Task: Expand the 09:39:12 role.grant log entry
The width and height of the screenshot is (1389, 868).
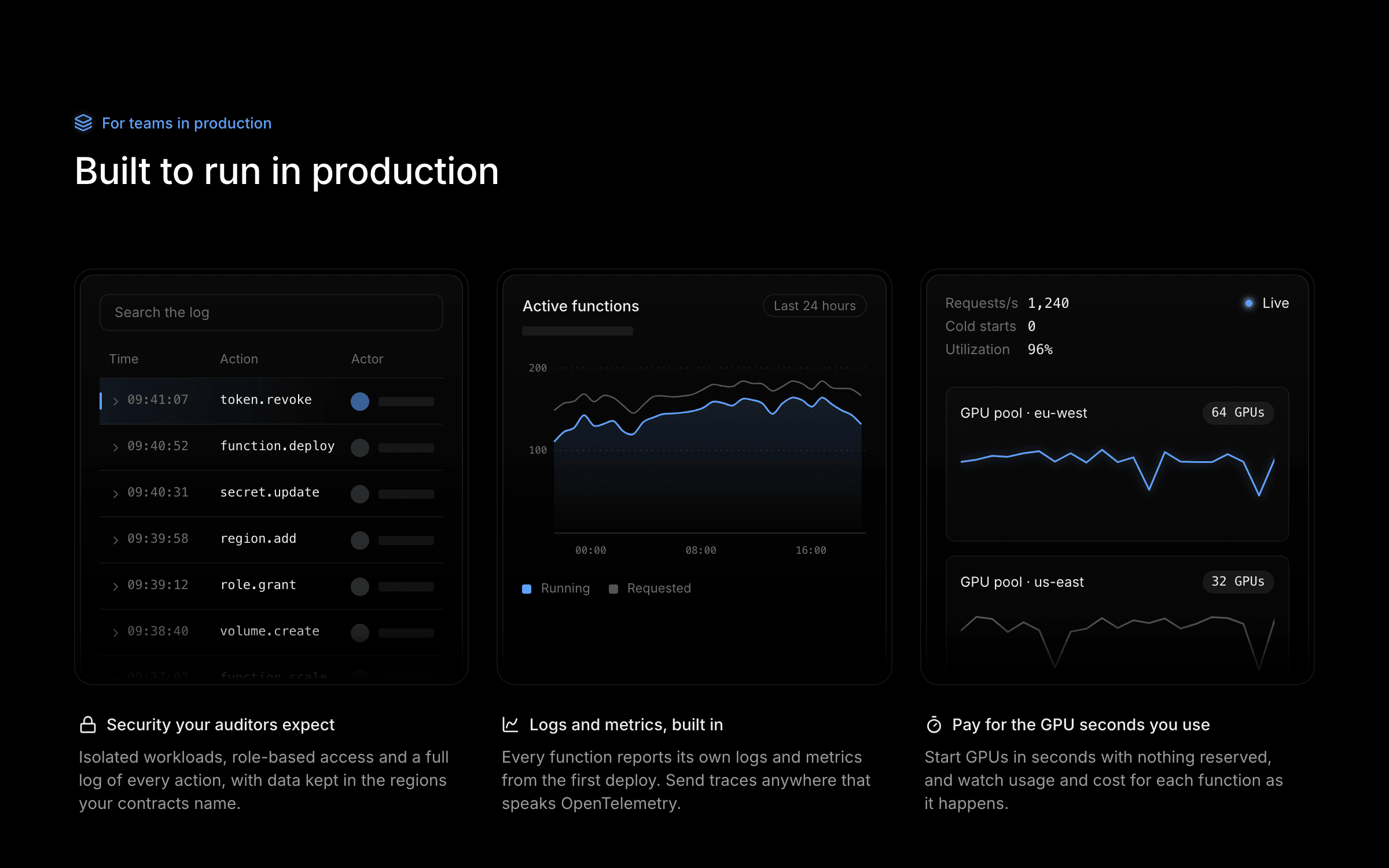Action: click(115, 586)
